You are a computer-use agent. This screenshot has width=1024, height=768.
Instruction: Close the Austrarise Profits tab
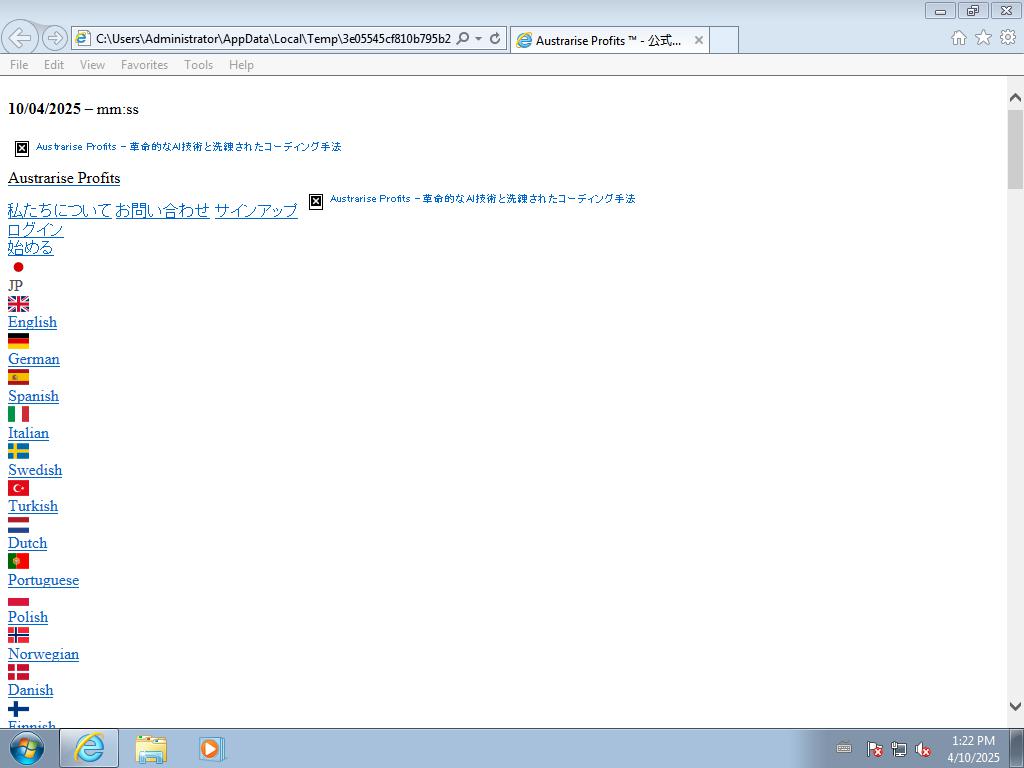pos(698,40)
